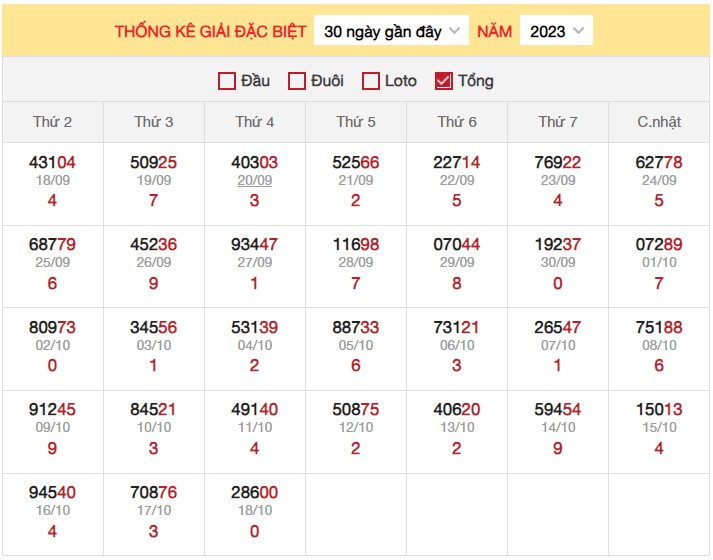Click the Thứ 5 column header
The width and height of the screenshot is (713, 560).
[356, 122]
